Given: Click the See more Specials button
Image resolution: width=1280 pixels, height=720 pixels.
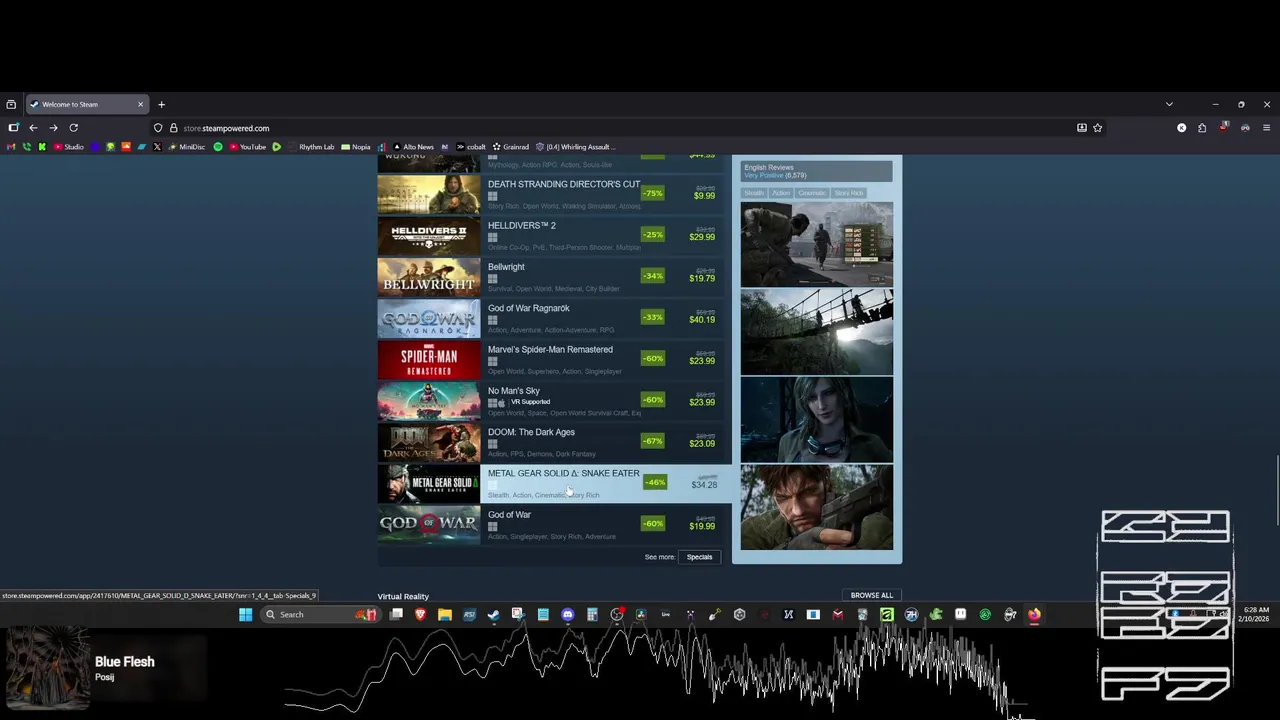Looking at the screenshot, I should 699,557.
